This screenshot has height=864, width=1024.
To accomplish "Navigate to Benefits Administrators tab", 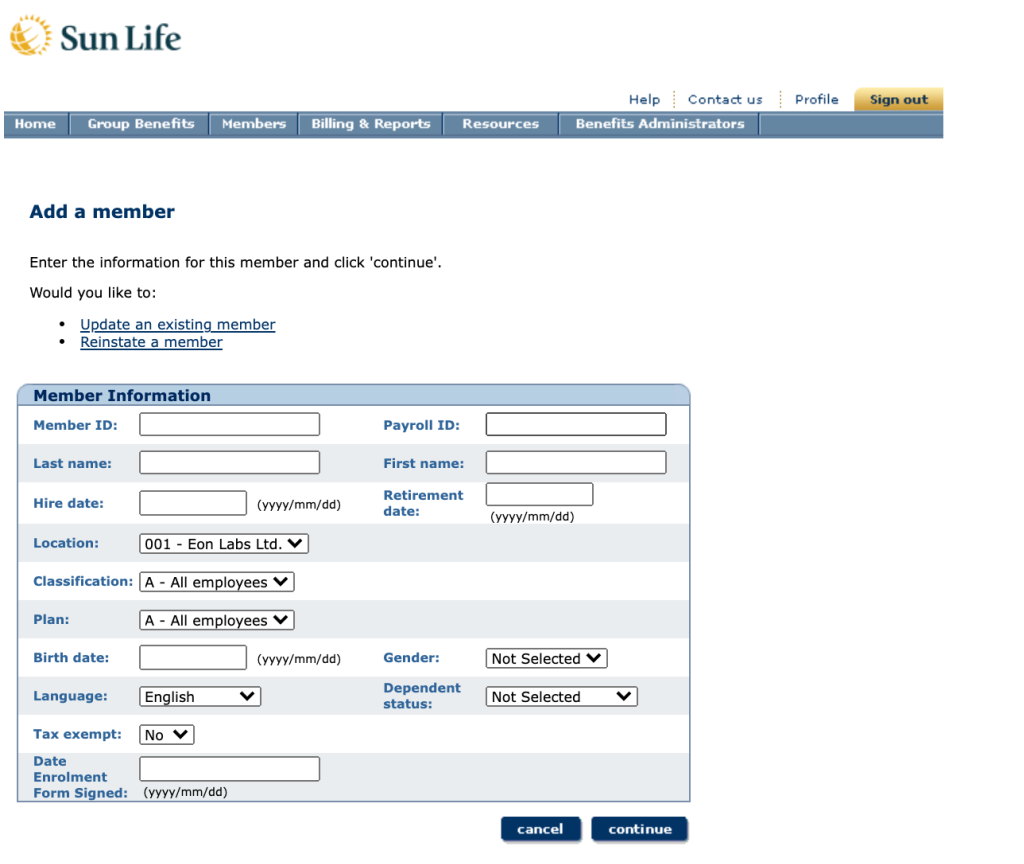I will 659,124.
